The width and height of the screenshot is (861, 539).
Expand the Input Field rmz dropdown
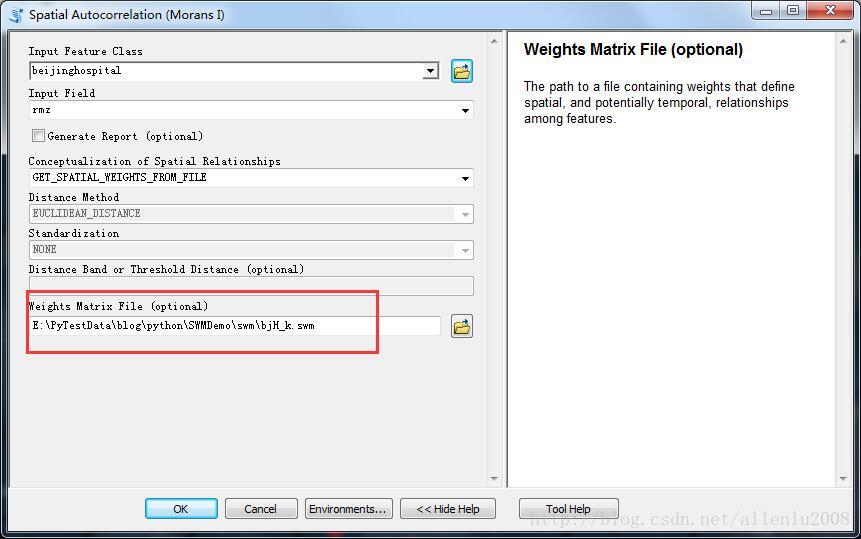coord(465,110)
